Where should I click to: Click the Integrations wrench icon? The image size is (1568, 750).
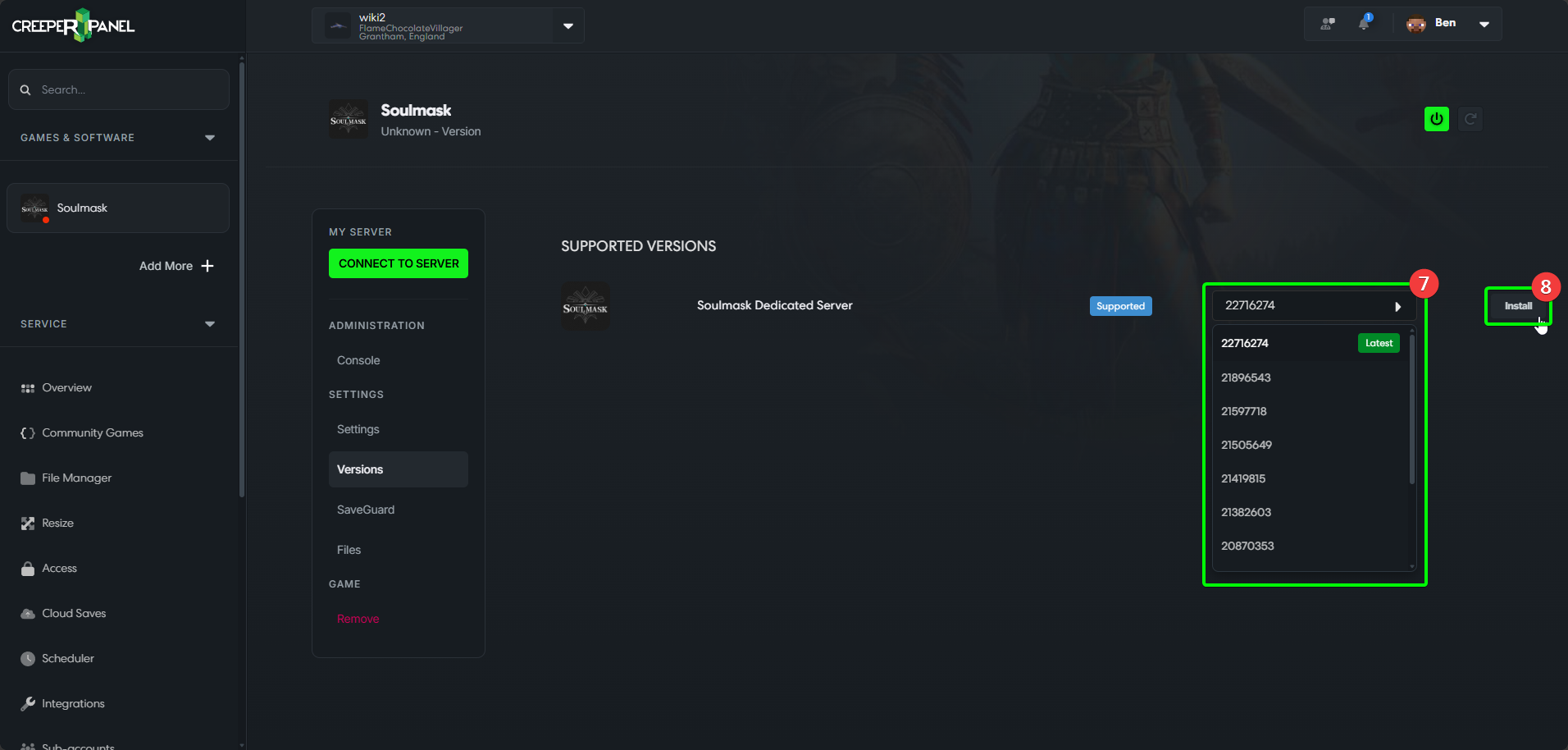(27, 703)
